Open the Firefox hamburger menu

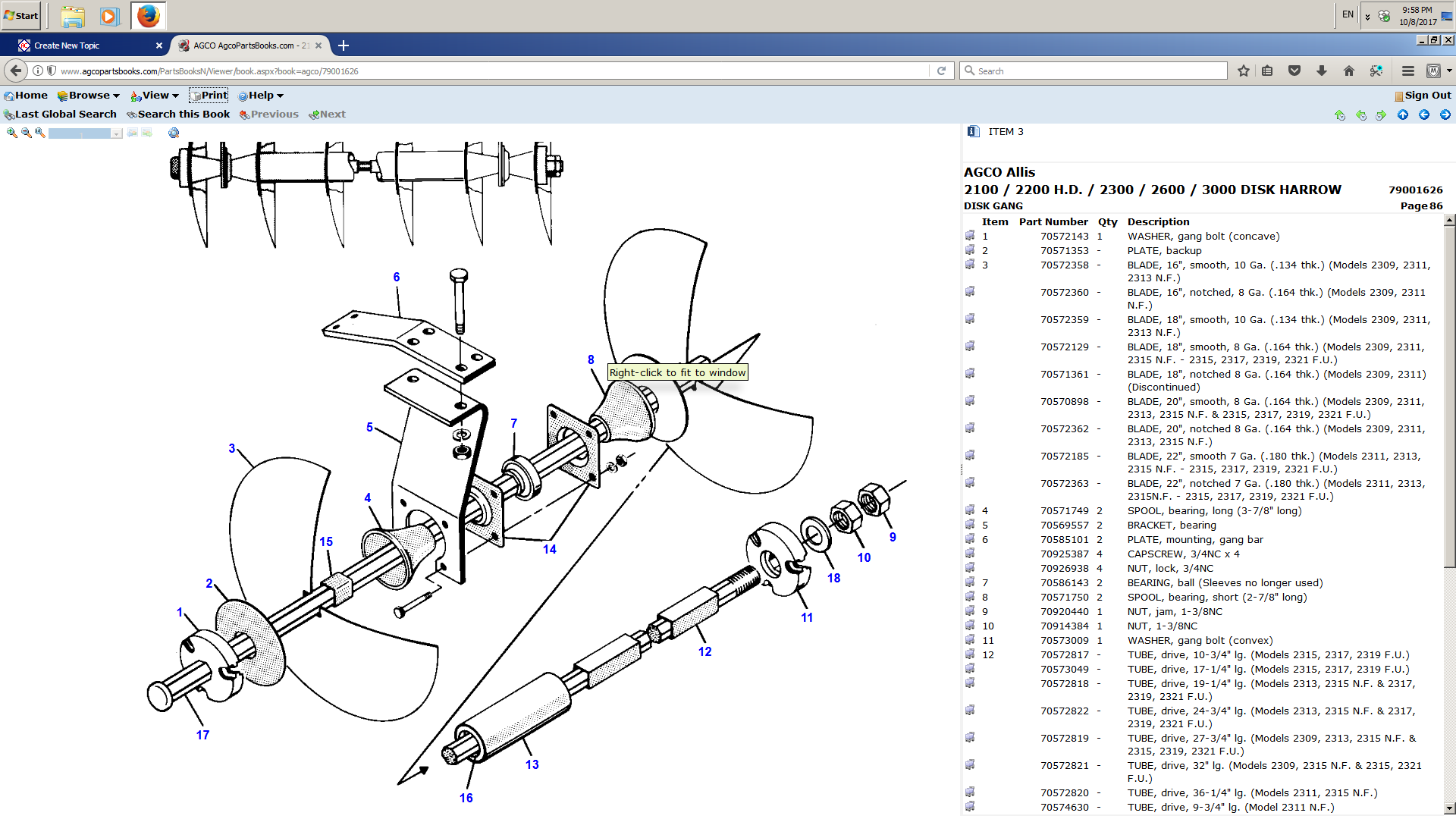pyautogui.click(x=1408, y=71)
